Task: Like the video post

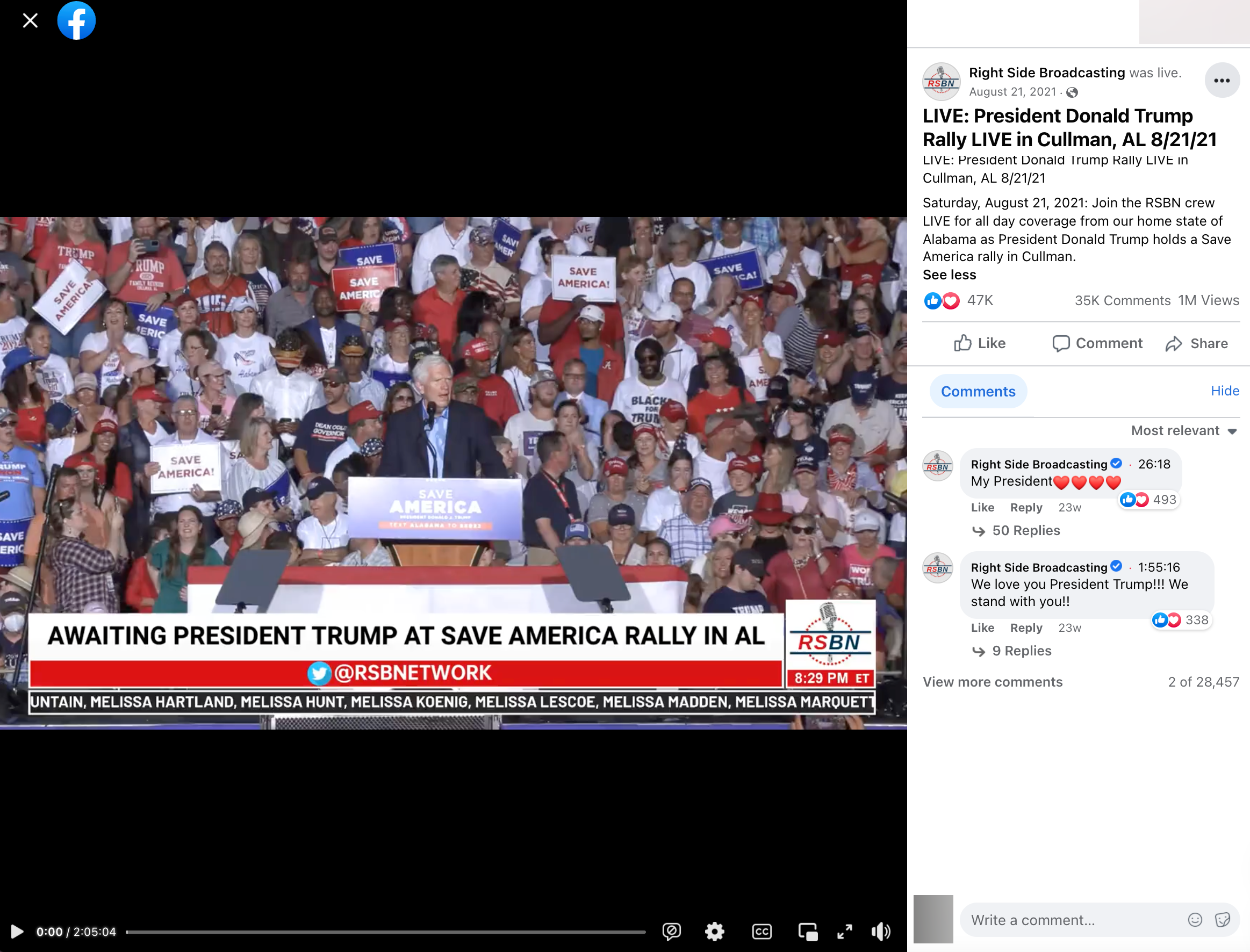Action: pos(980,343)
